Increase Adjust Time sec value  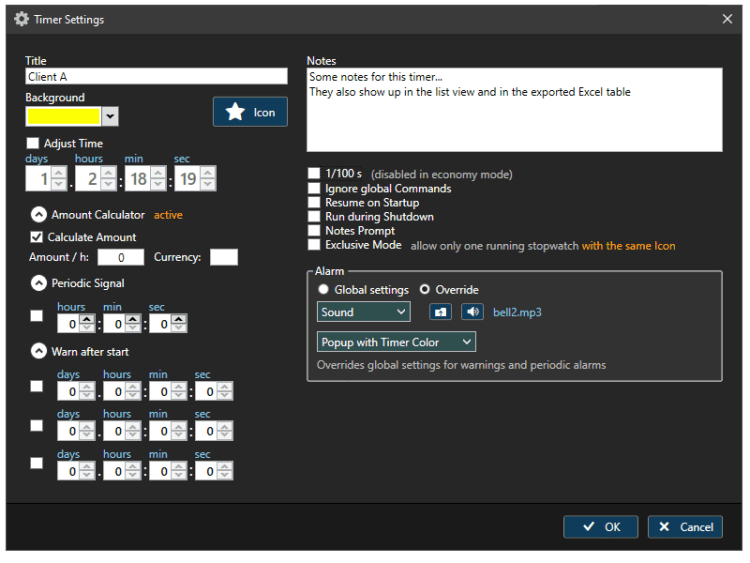pos(208,173)
